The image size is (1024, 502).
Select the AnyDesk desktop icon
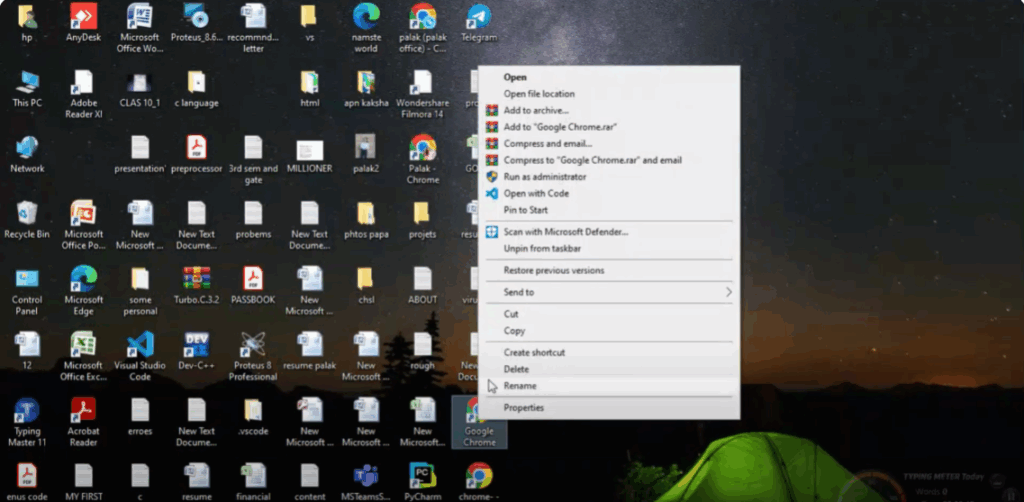pos(84,23)
